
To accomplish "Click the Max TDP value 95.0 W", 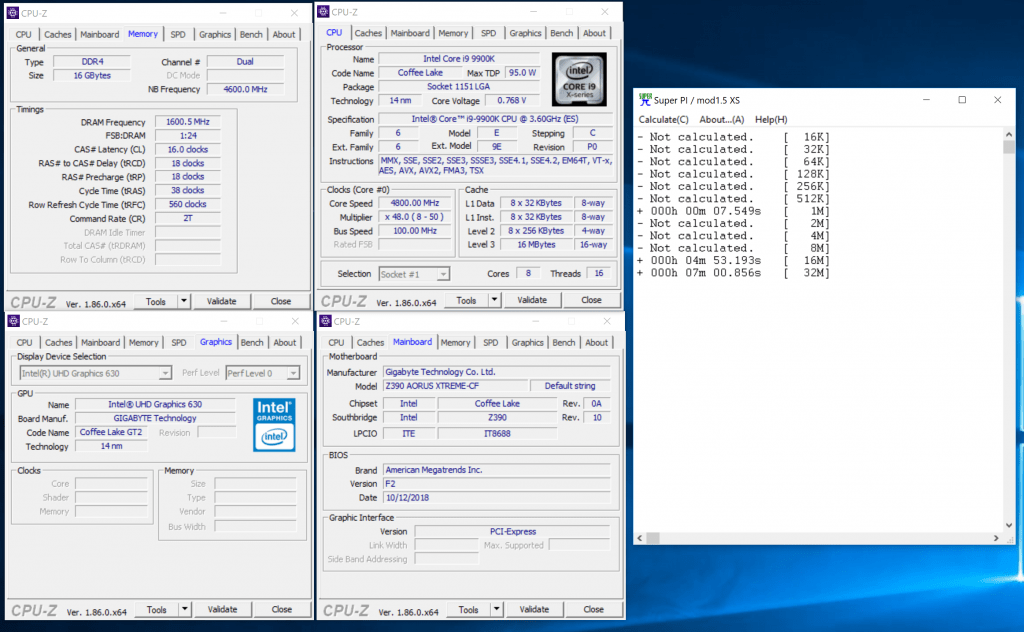I will click(x=522, y=73).
